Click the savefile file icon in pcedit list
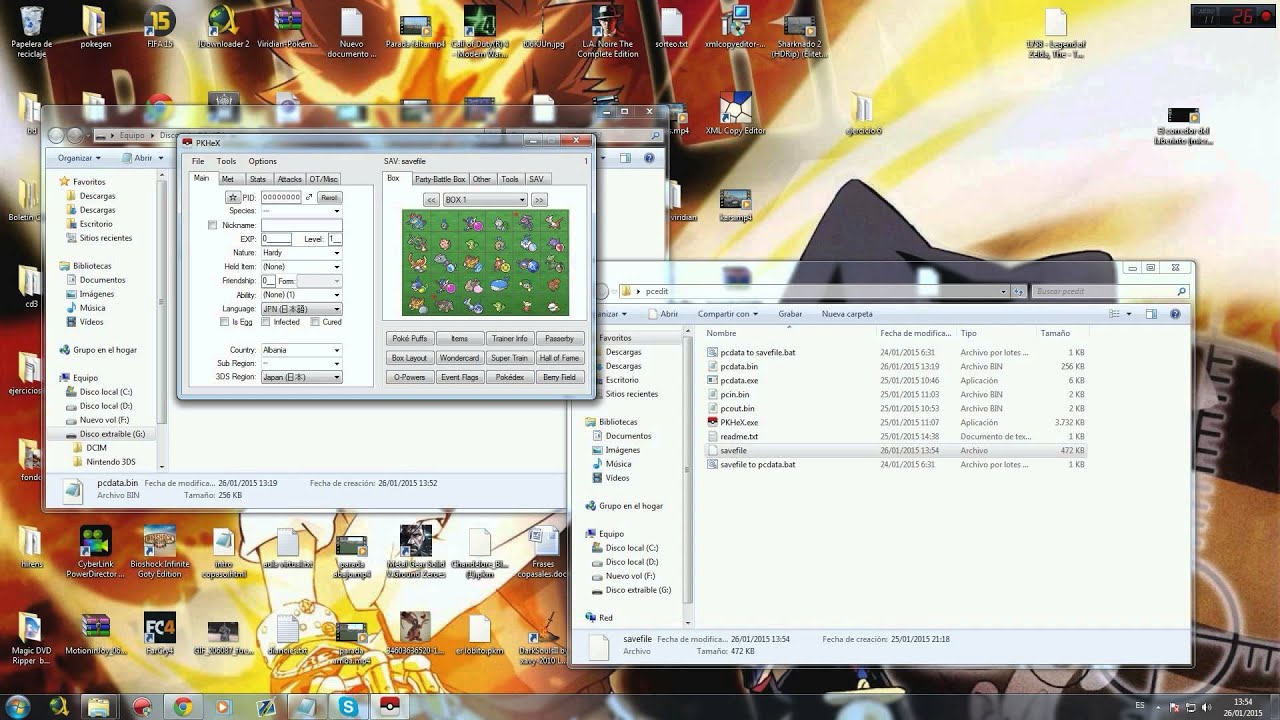The width and height of the screenshot is (1280, 720). pos(712,450)
